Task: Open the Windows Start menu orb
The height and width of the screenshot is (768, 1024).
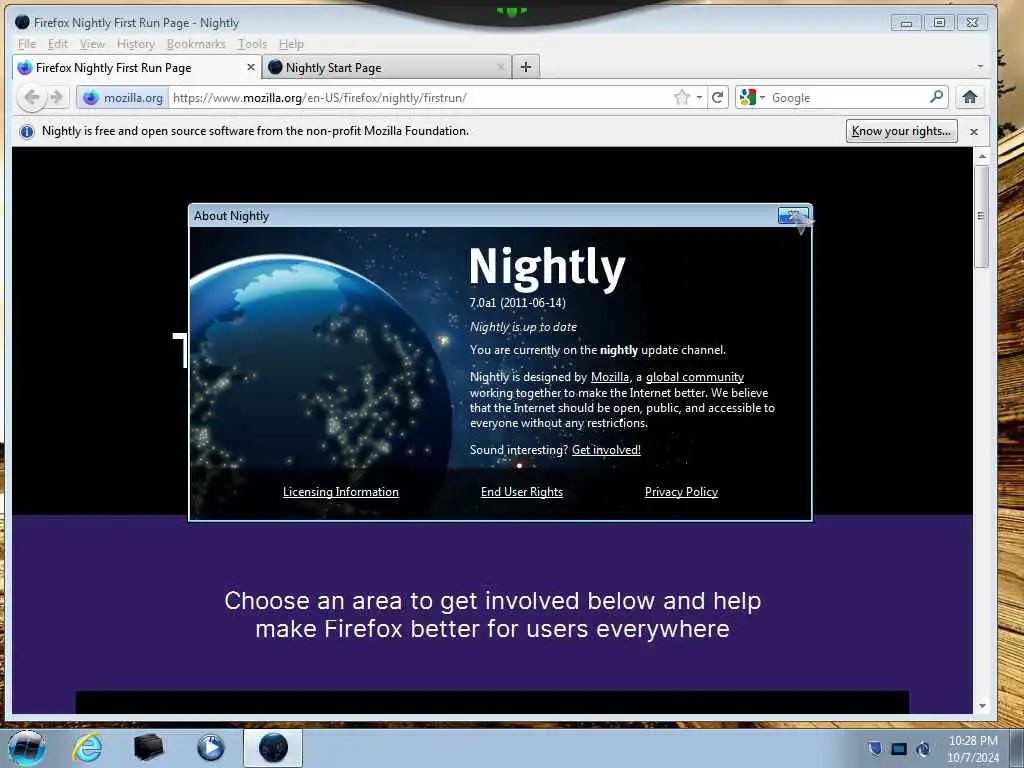Action: [x=27, y=748]
